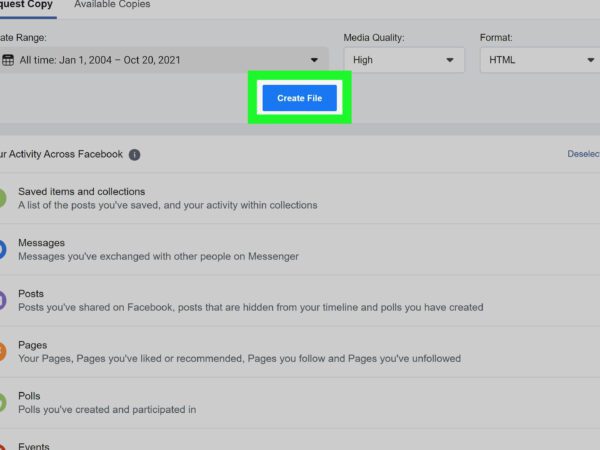Screen dimensions: 600x450
Task: Click the calendar icon in Date Range
Action: click(x=8, y=60)
